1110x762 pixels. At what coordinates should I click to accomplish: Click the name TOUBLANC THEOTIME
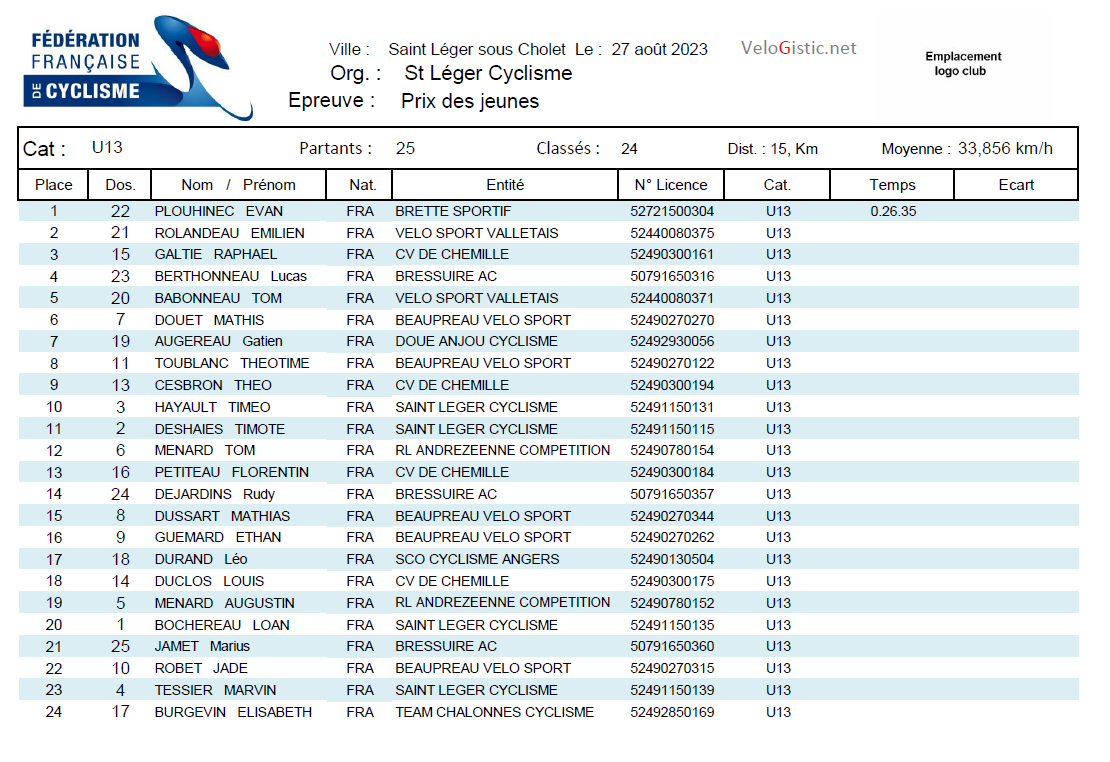[x=232, y=363]
